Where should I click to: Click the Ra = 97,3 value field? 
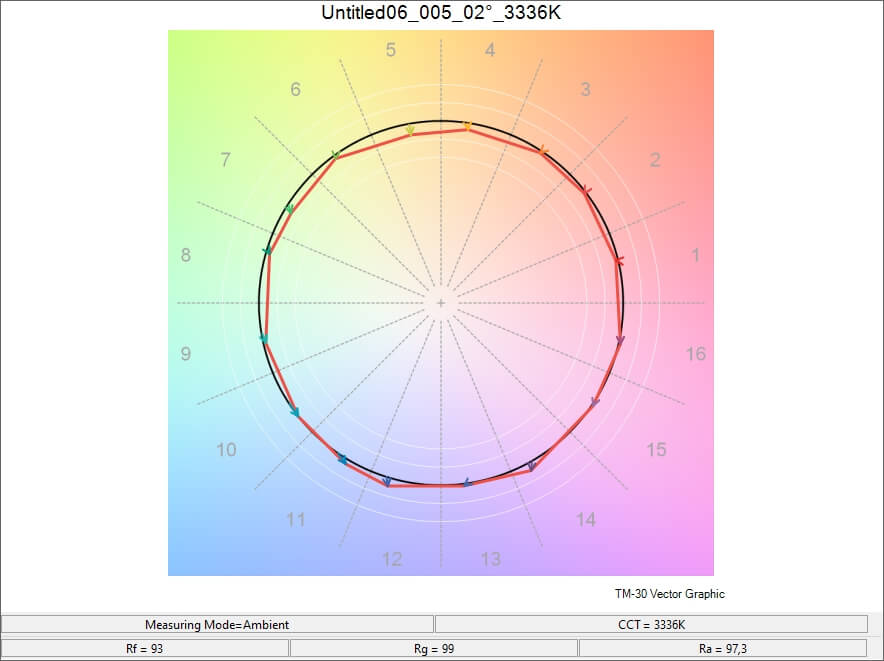pos(723,649)
